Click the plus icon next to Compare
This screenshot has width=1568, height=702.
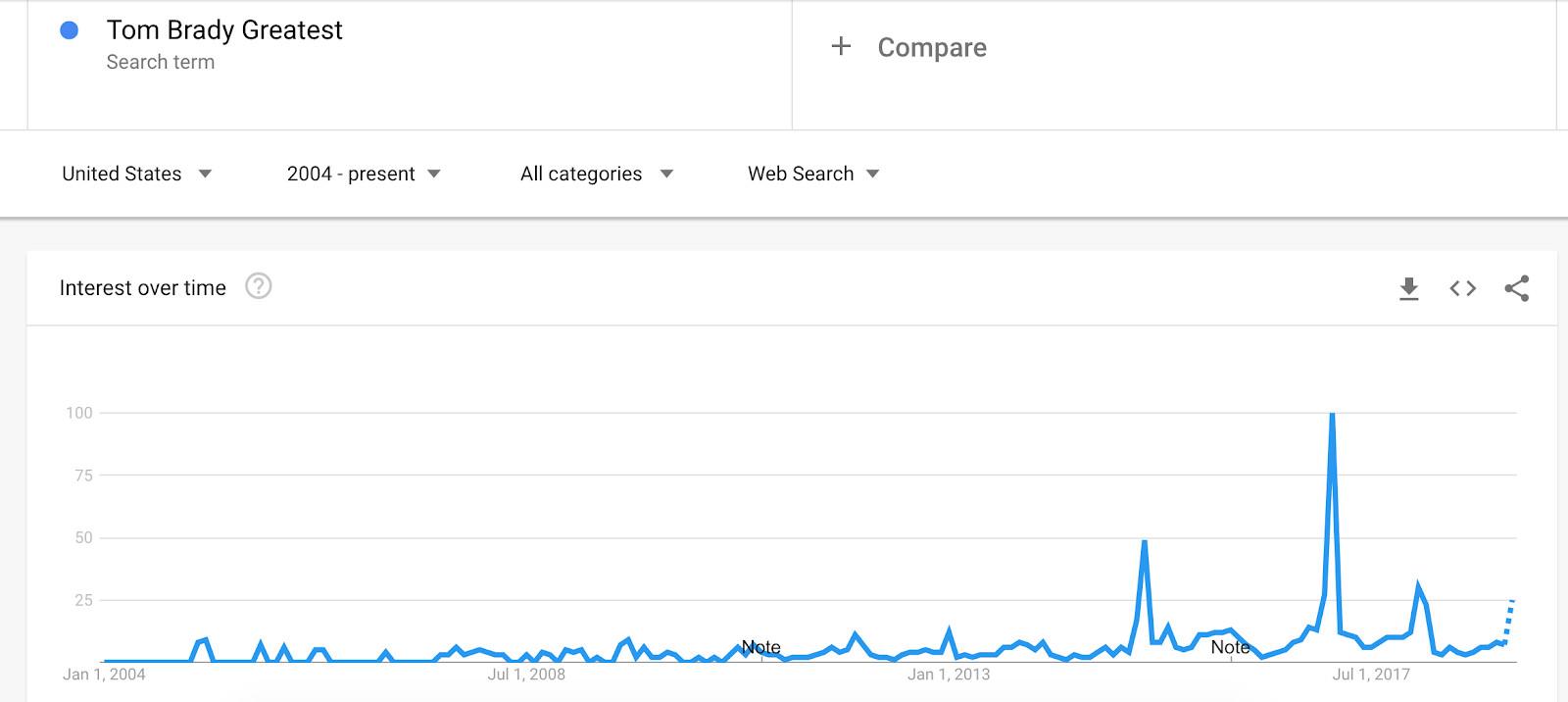pos(841,46)
